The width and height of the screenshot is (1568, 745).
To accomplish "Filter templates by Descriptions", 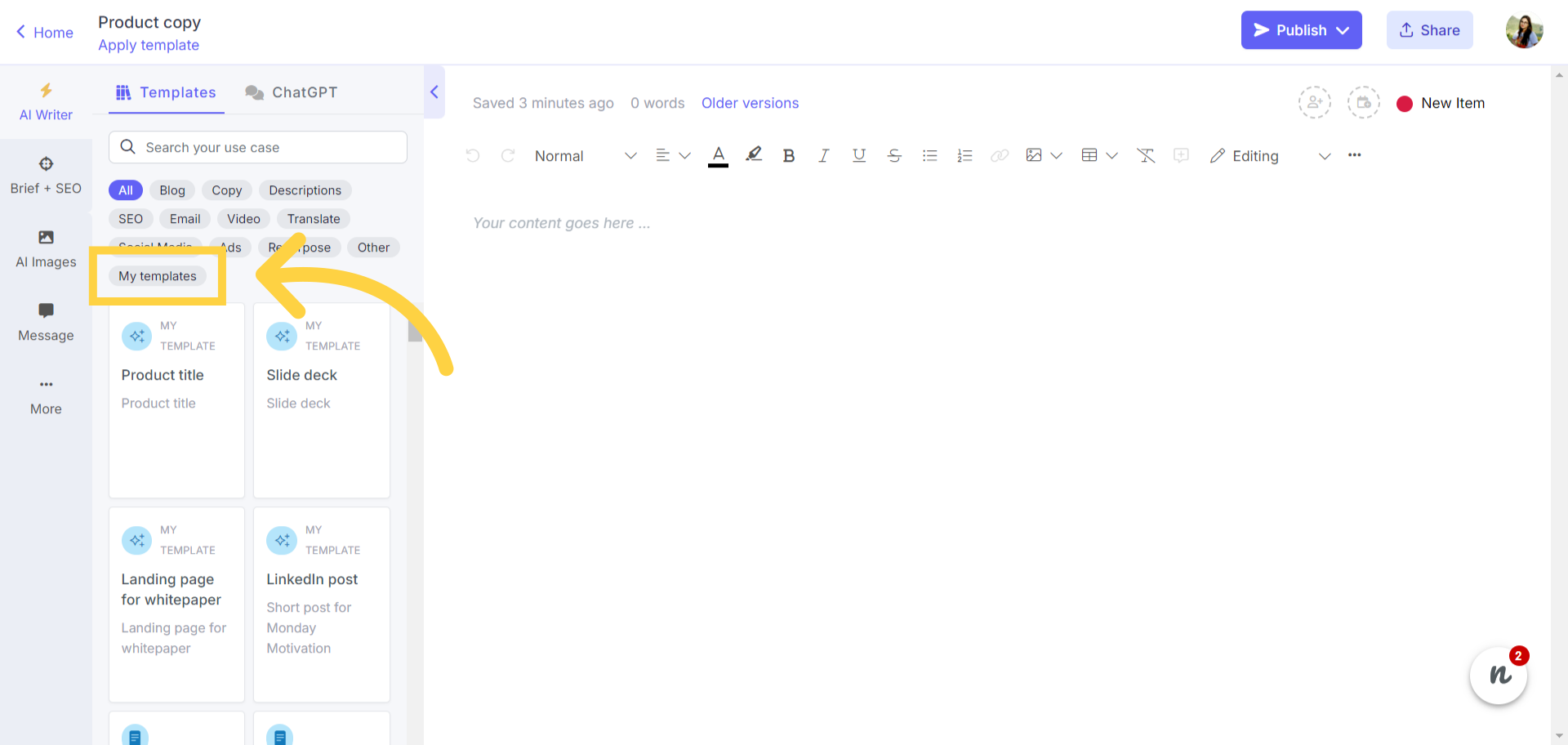I will click(x=305, y=190).
